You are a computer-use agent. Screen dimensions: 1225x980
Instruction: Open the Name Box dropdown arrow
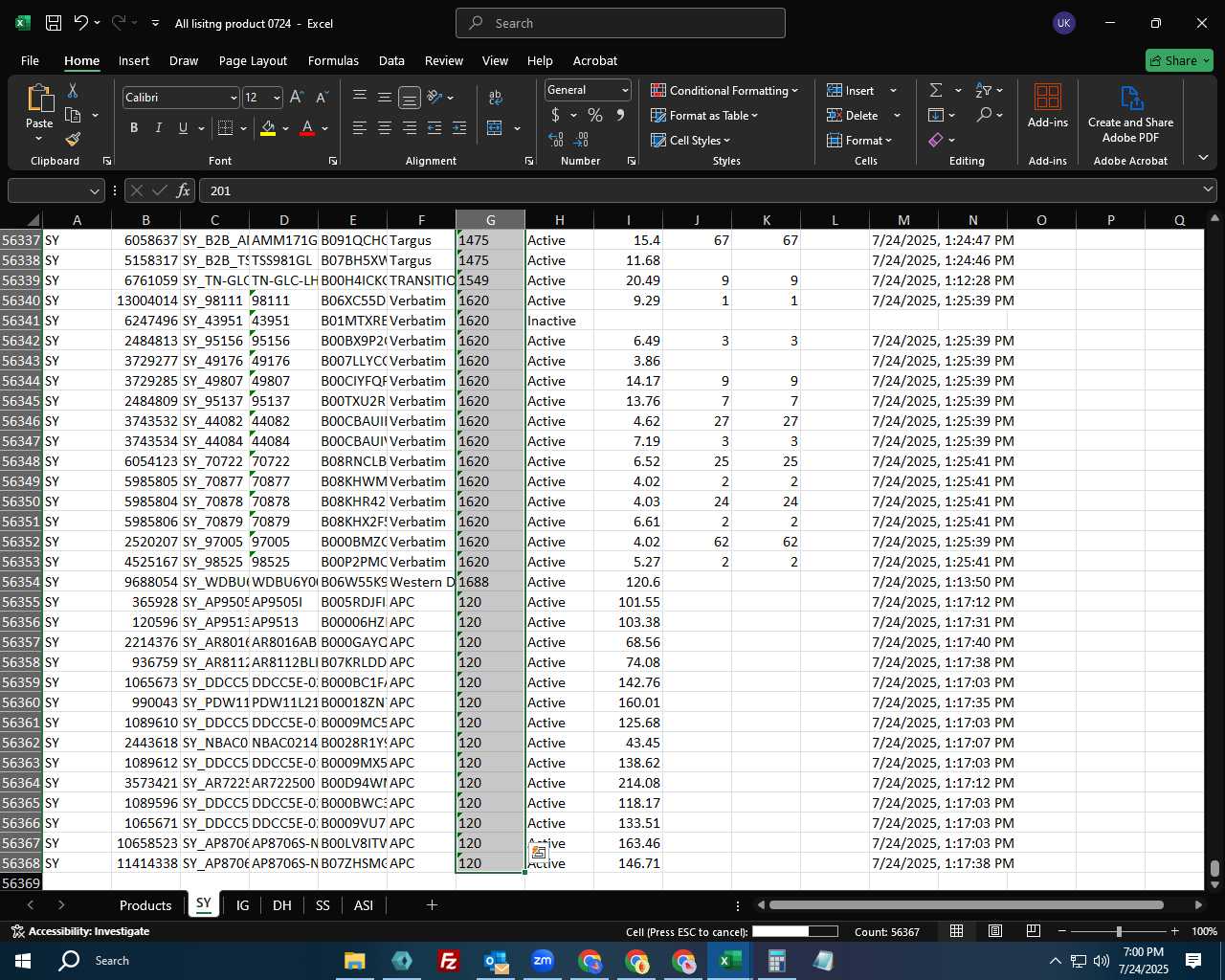[94, 190]
